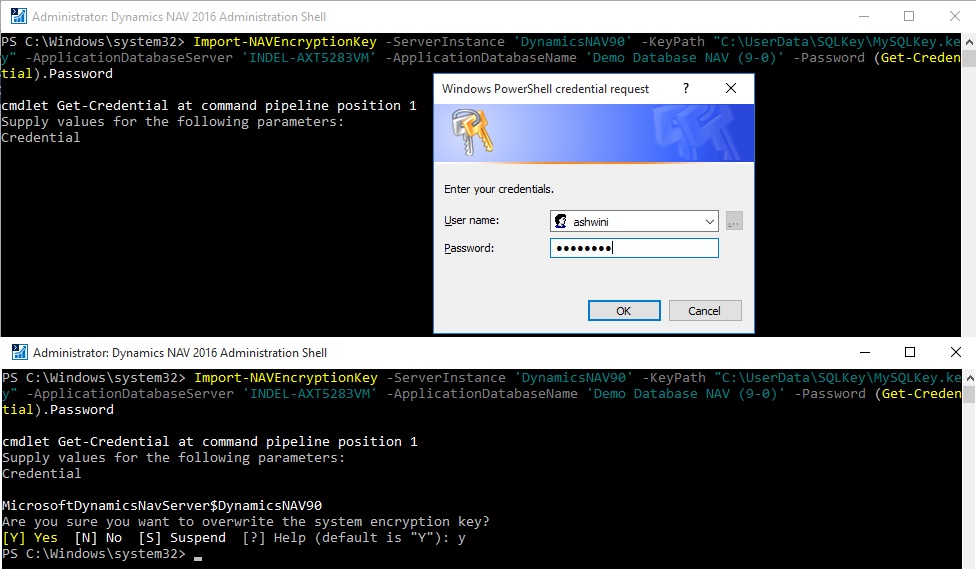Maximize the top Administration Shell window
Screen dimensions: 976x569
click(909, 16)
